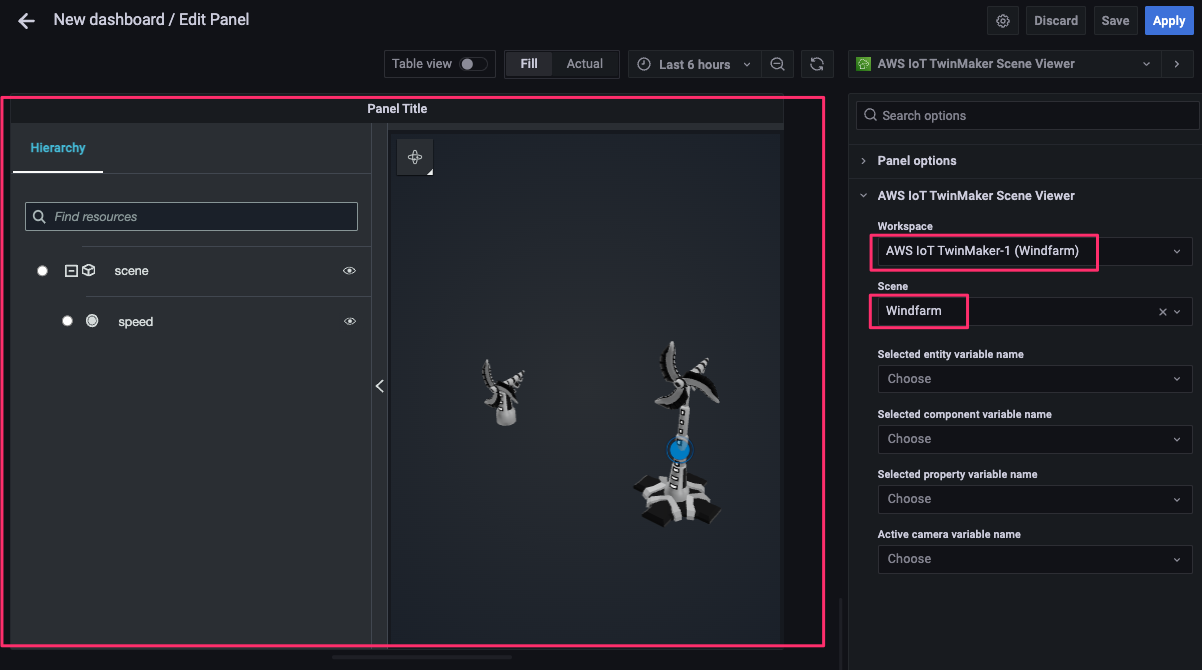1202x670 pixels.
Task: Clear the Windfarm scene selection with X
Action: pos(1163,312)
